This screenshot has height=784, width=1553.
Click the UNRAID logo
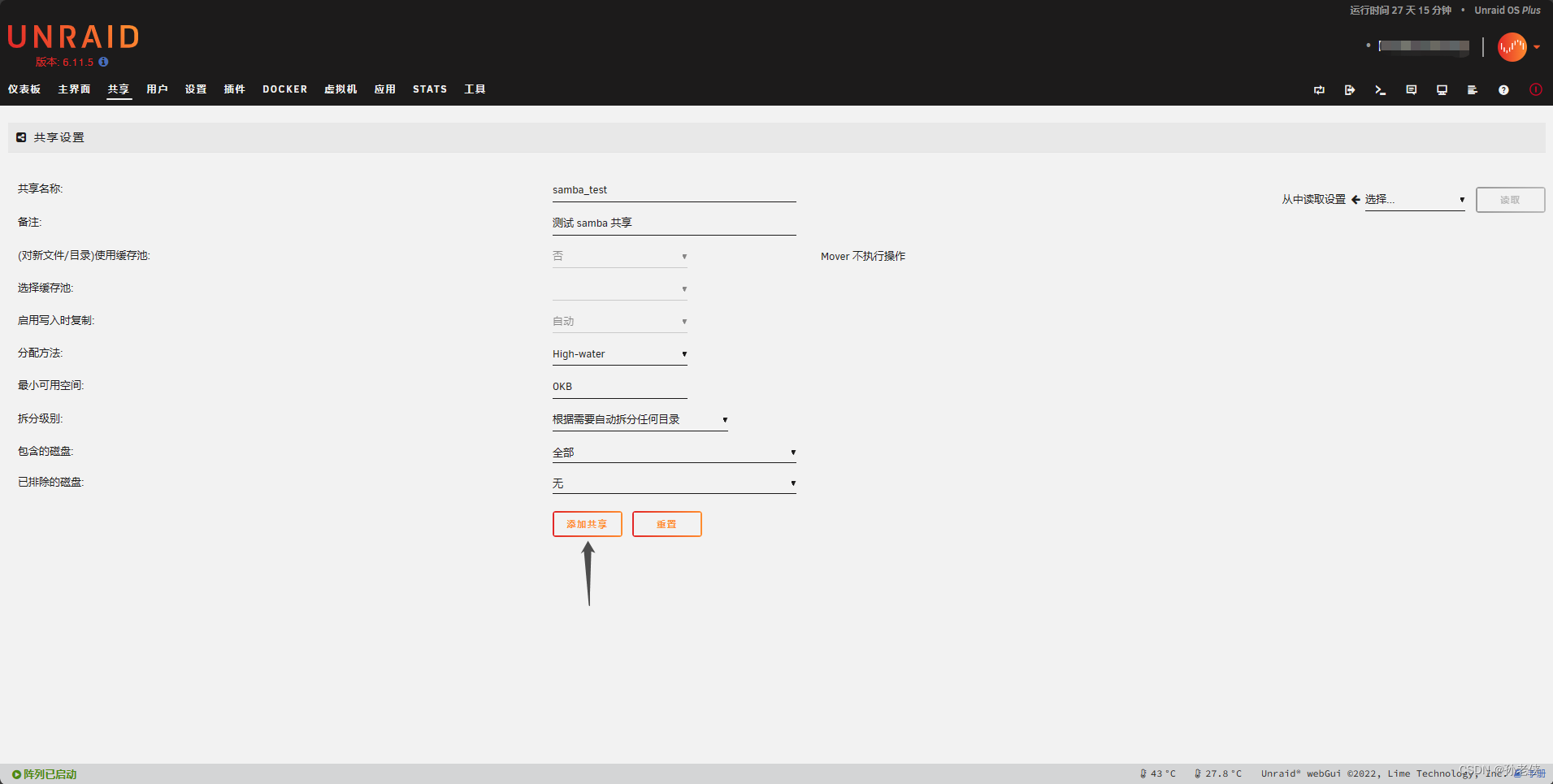pos(72,36)
